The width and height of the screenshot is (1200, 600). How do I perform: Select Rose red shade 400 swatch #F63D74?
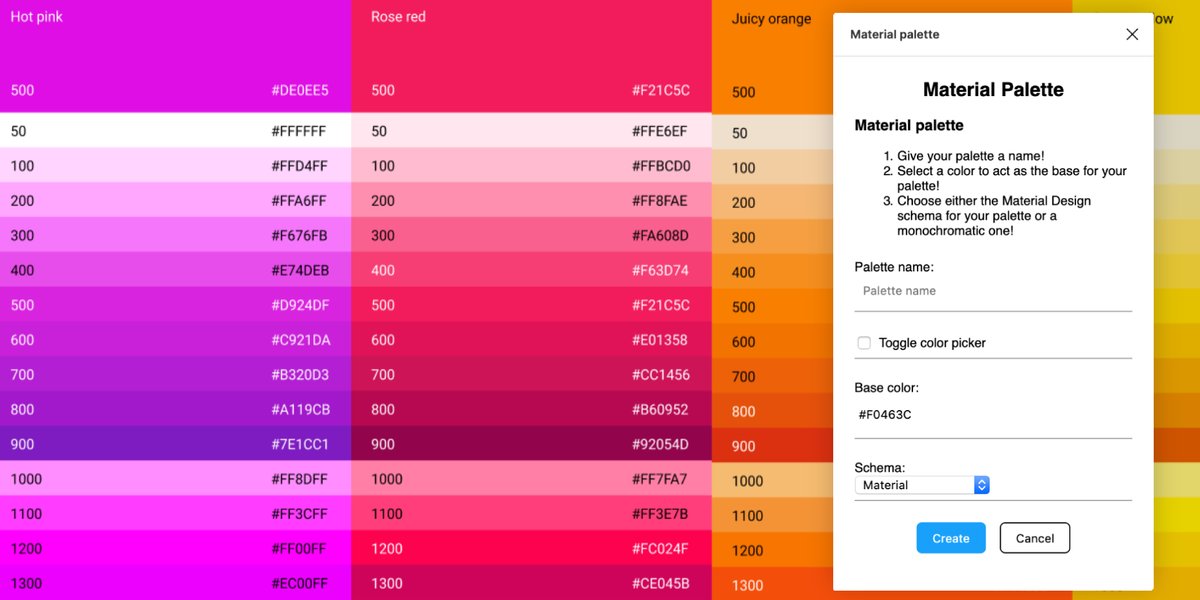(530, 271)
